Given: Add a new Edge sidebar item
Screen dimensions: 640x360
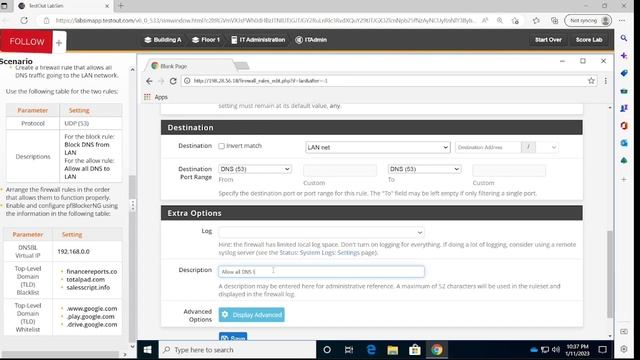Looking at the screenshot, I should 624,179.
